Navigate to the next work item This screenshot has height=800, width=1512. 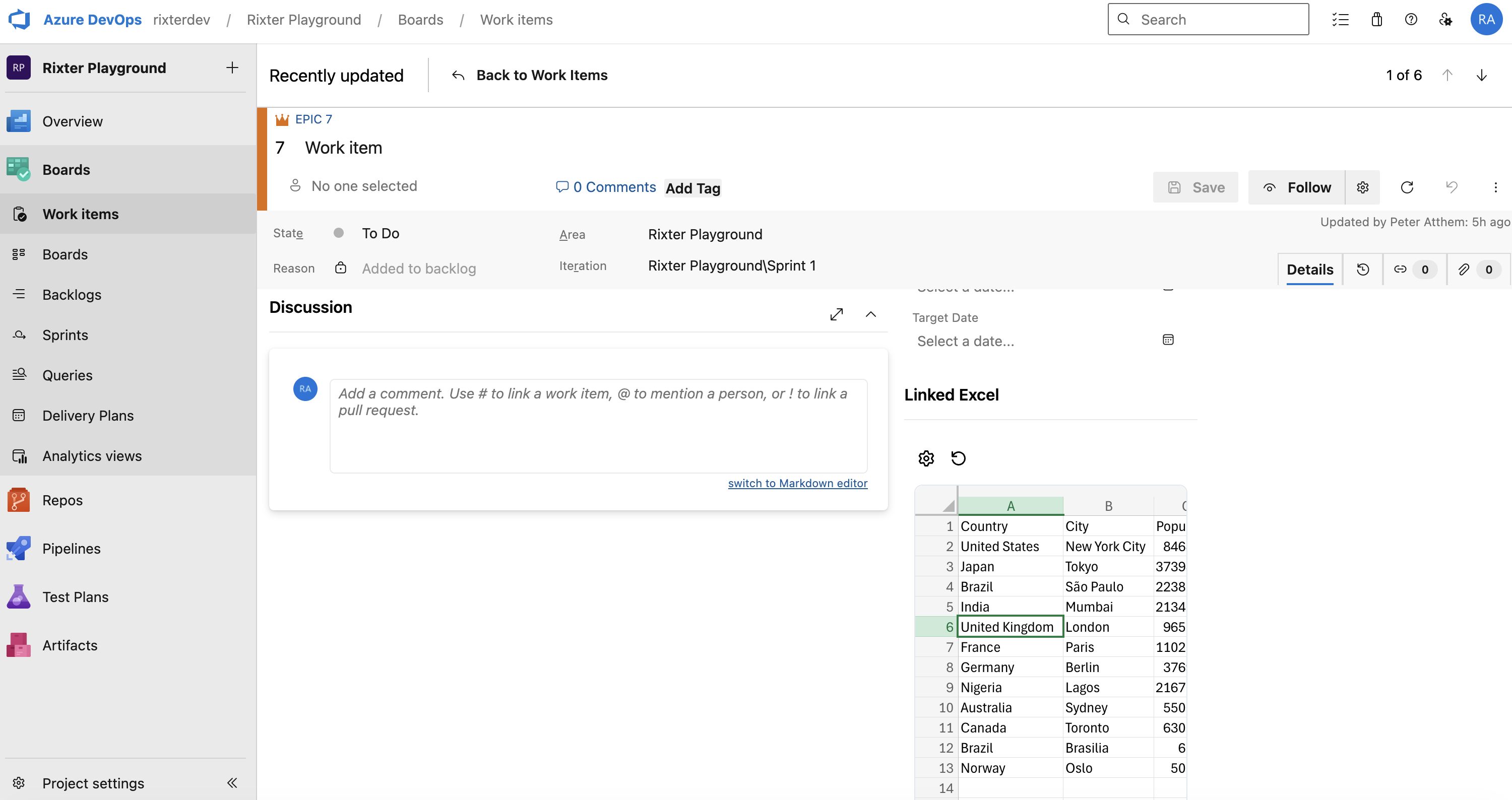tap(1482, 75)
